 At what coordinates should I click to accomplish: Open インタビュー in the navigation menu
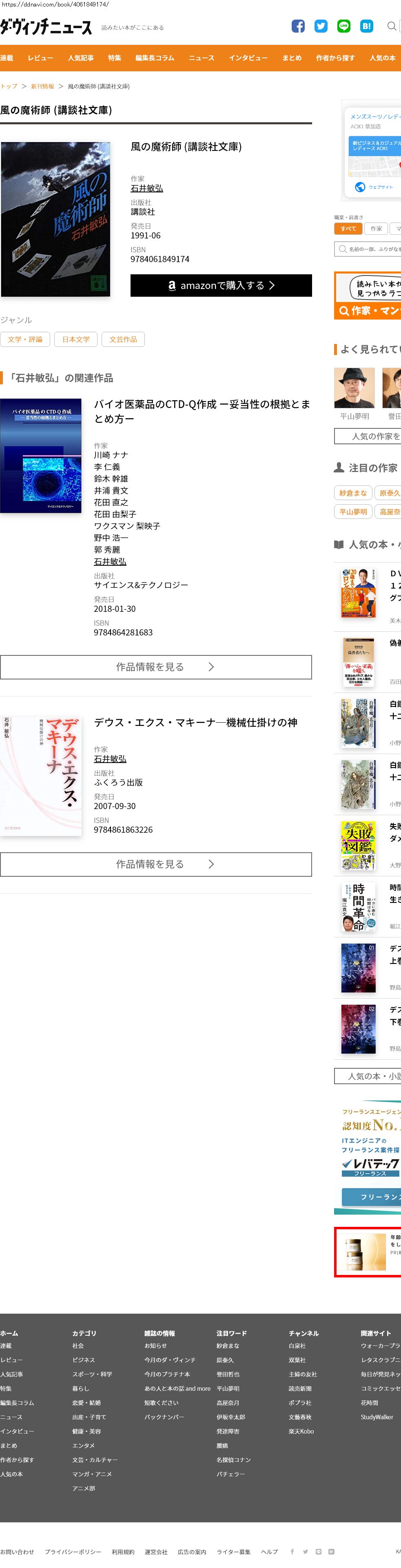248,58
